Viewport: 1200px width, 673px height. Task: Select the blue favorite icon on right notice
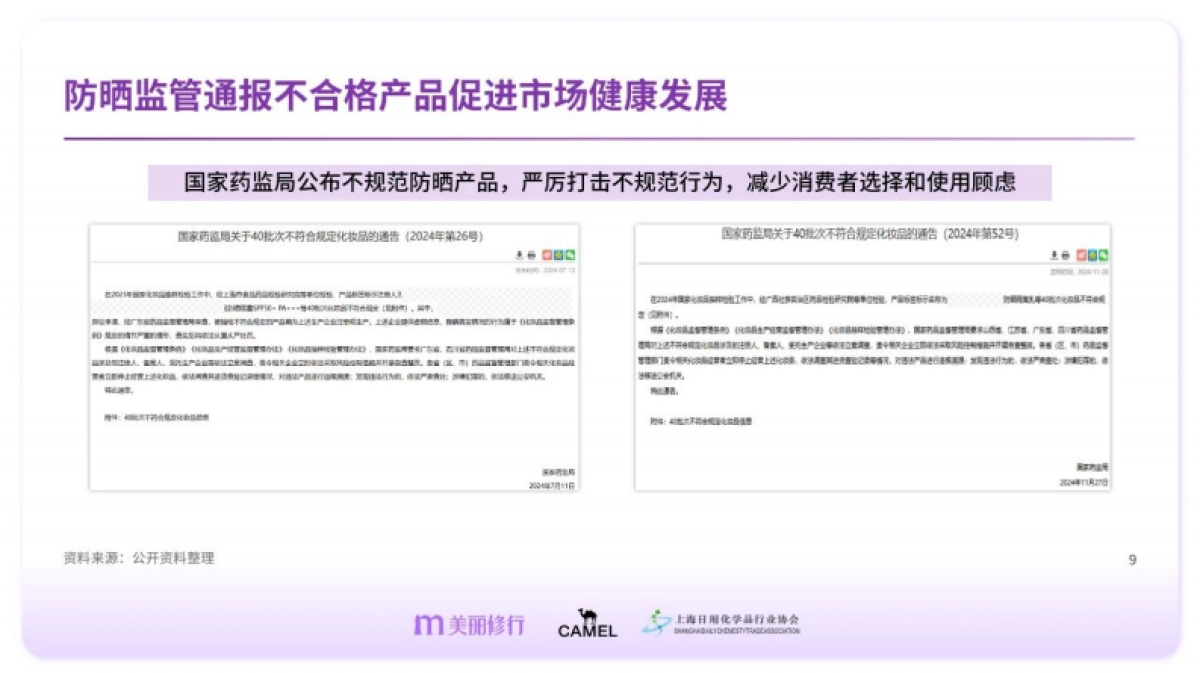click(1092, 254)
